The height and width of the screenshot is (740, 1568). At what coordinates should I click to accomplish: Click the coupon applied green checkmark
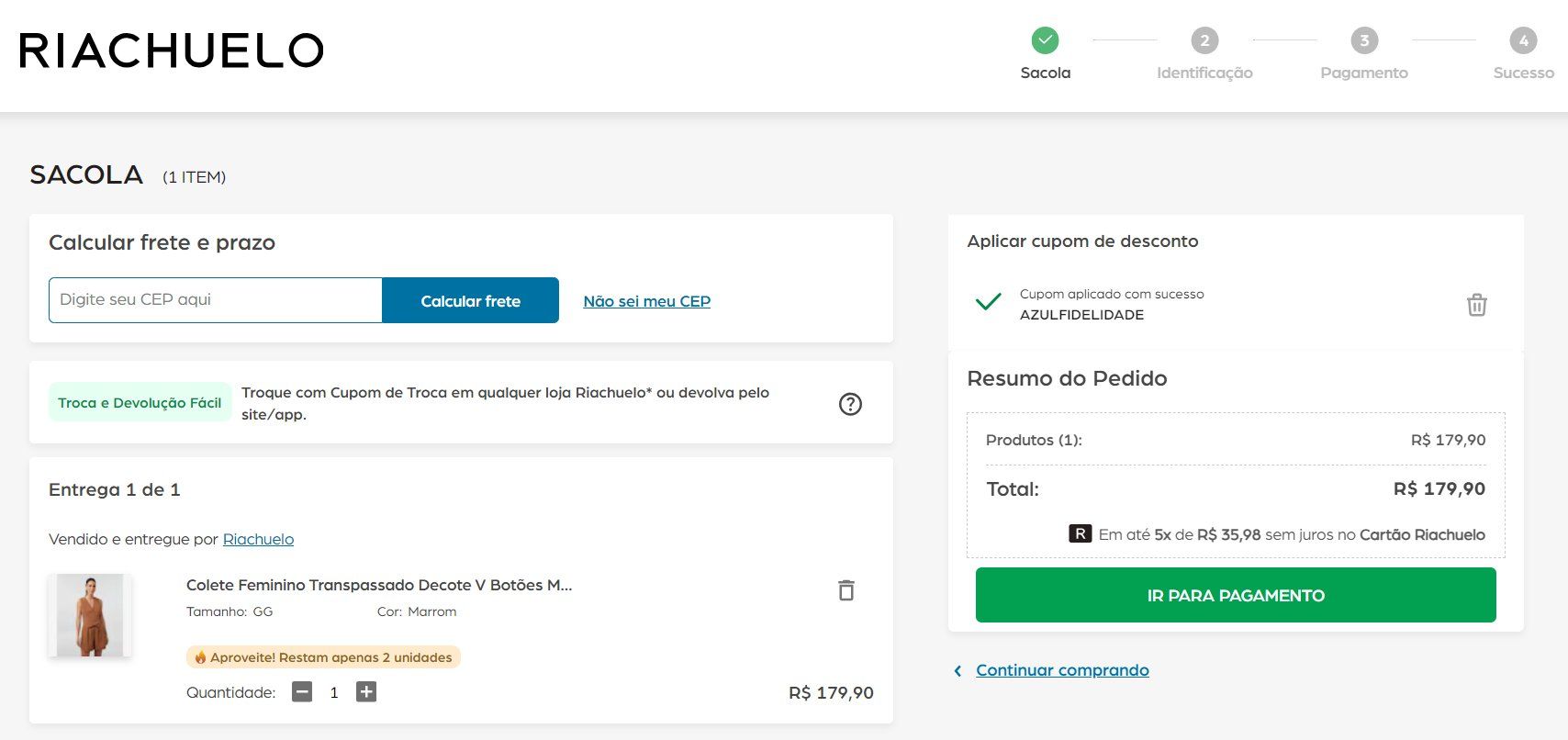[x=988, y=302]
